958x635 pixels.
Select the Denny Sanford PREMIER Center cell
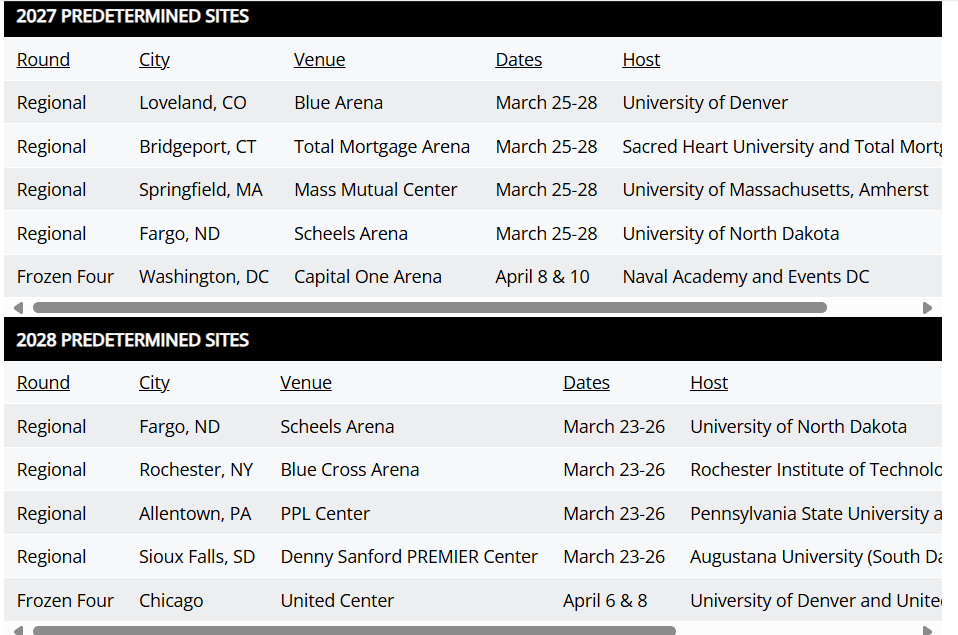pos(409,557)
